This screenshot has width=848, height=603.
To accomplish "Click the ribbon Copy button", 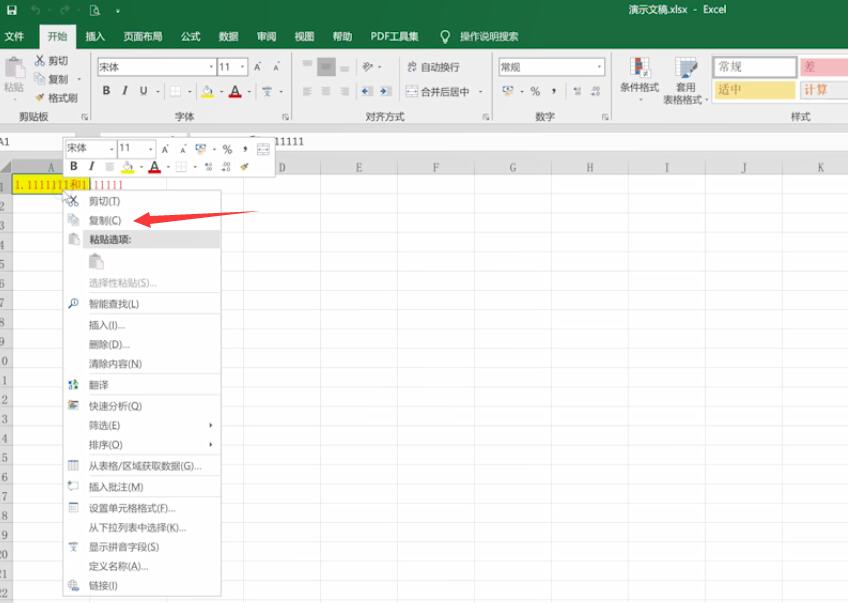I will (51, 79).
